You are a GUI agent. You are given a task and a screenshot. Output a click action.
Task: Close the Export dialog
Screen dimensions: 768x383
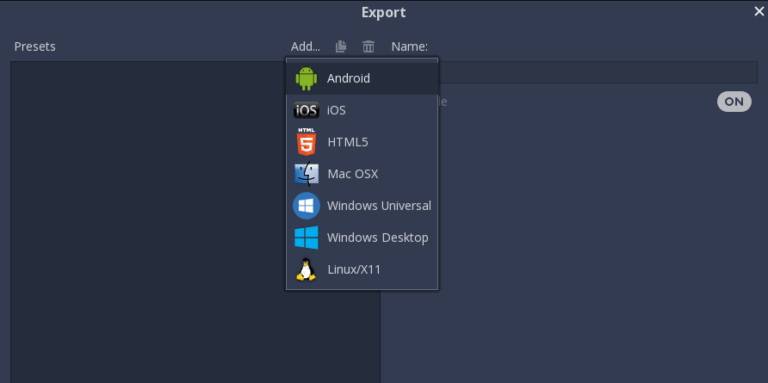[x=759, y=12]
